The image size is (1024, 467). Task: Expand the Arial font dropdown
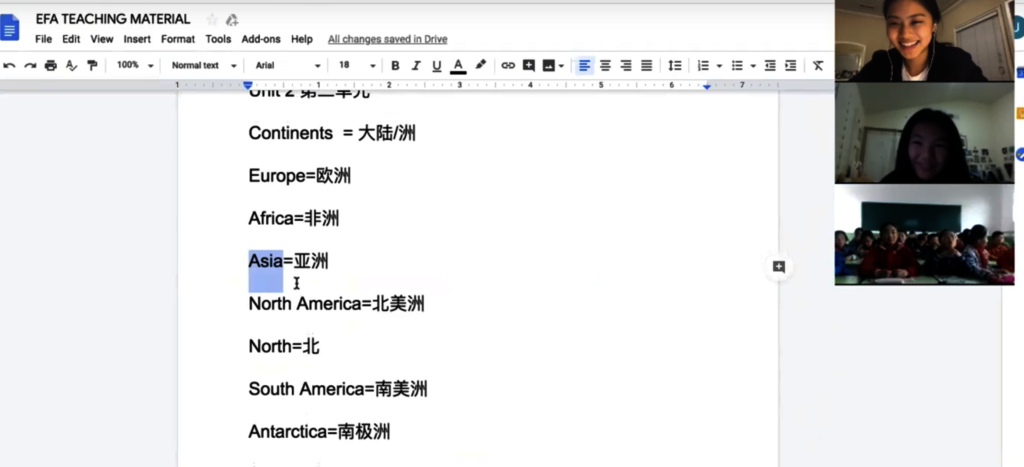[287, 66]
